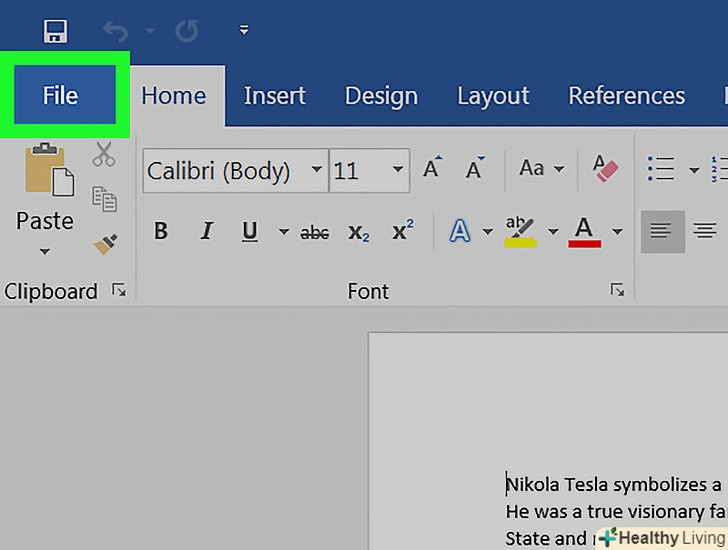Click the Grow Font icon
This screenshot has width=728, height=550.
[x=432, y=168]
